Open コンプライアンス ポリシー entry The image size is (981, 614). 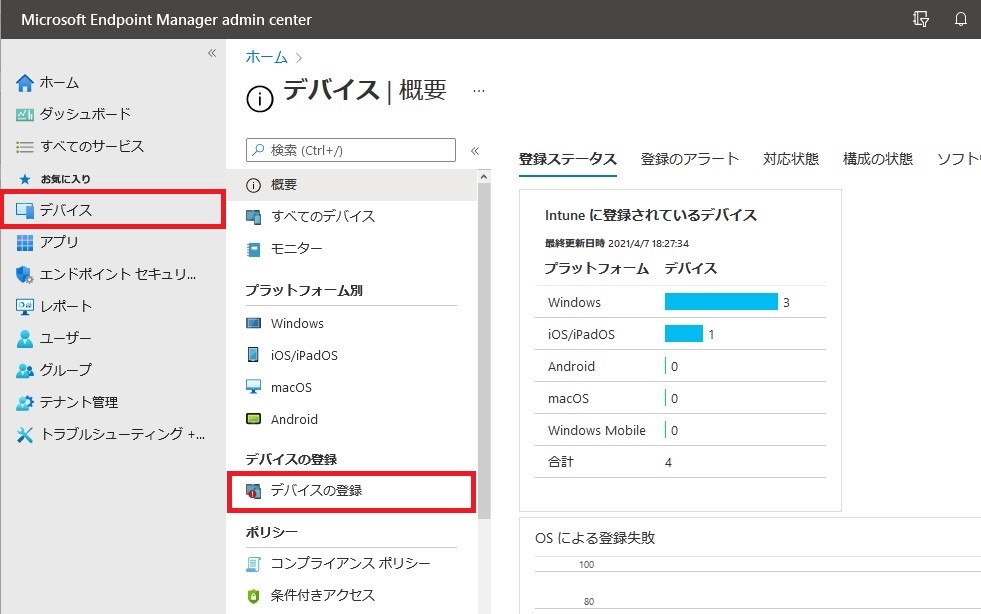352,564
